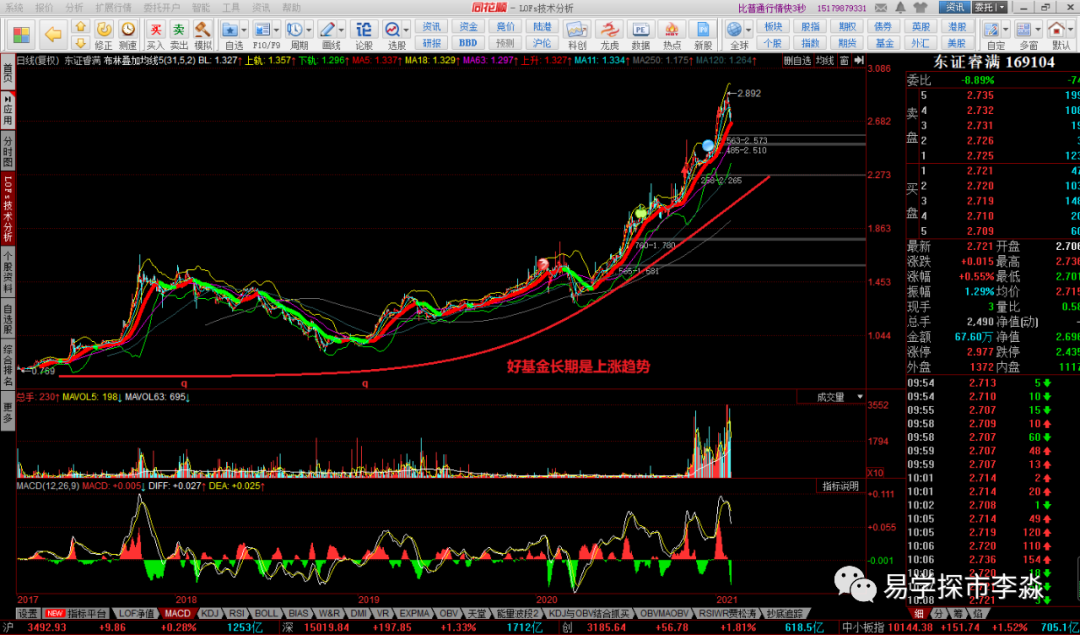Click the 研报 research report button
This screenshot has height=635, width=1080.
432,43
